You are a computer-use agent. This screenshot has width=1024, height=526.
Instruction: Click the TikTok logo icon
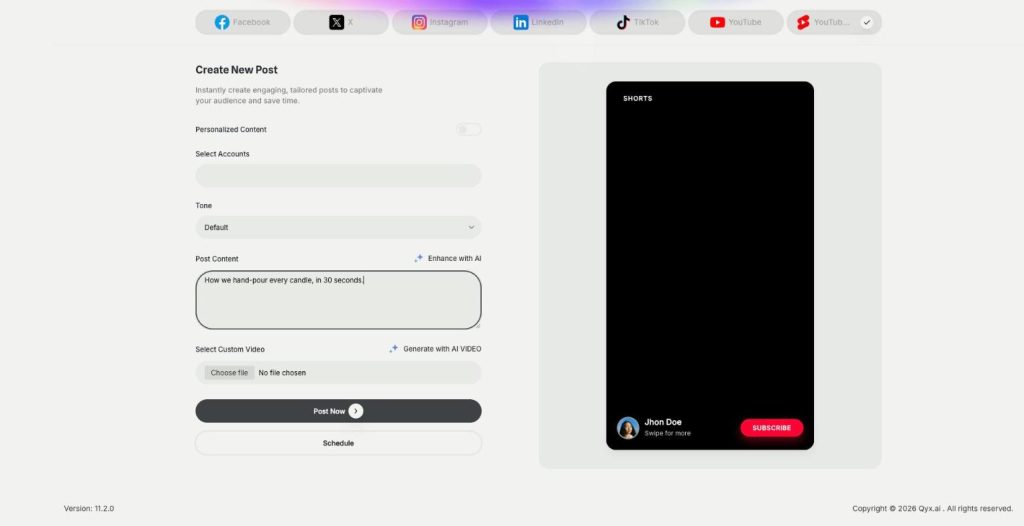[623, 22]
